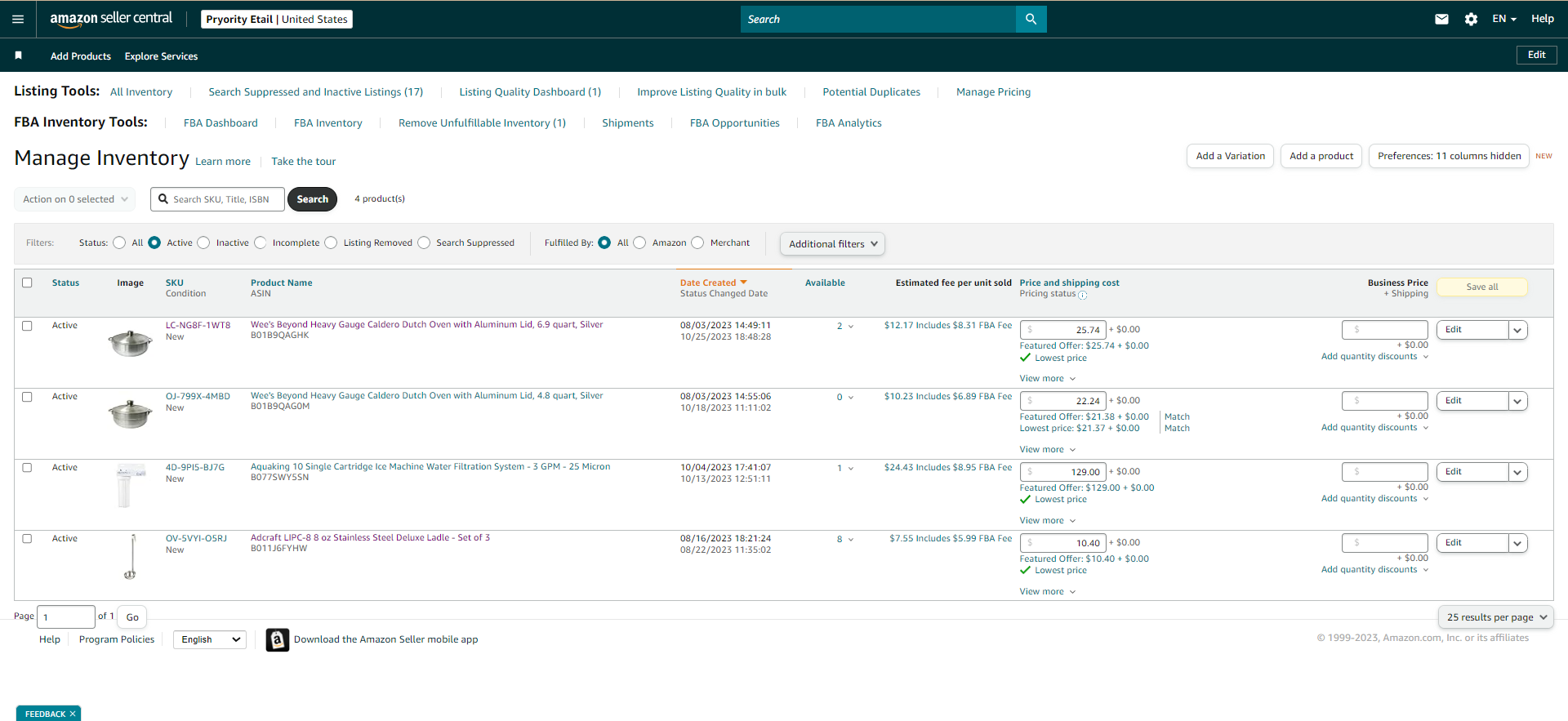The image size is (1568, 721).
Task: Click the price field showing 129.00
Action: pos(1062,472)
